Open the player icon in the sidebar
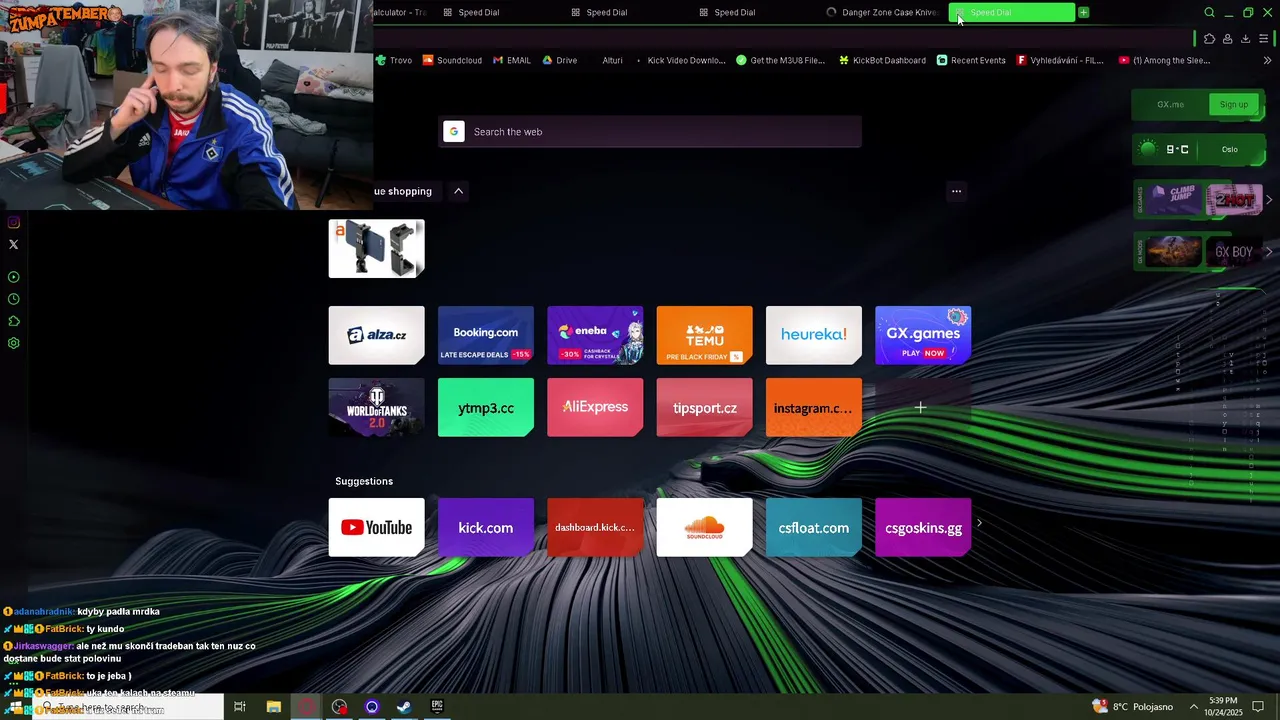 click(x=13, y=277)
